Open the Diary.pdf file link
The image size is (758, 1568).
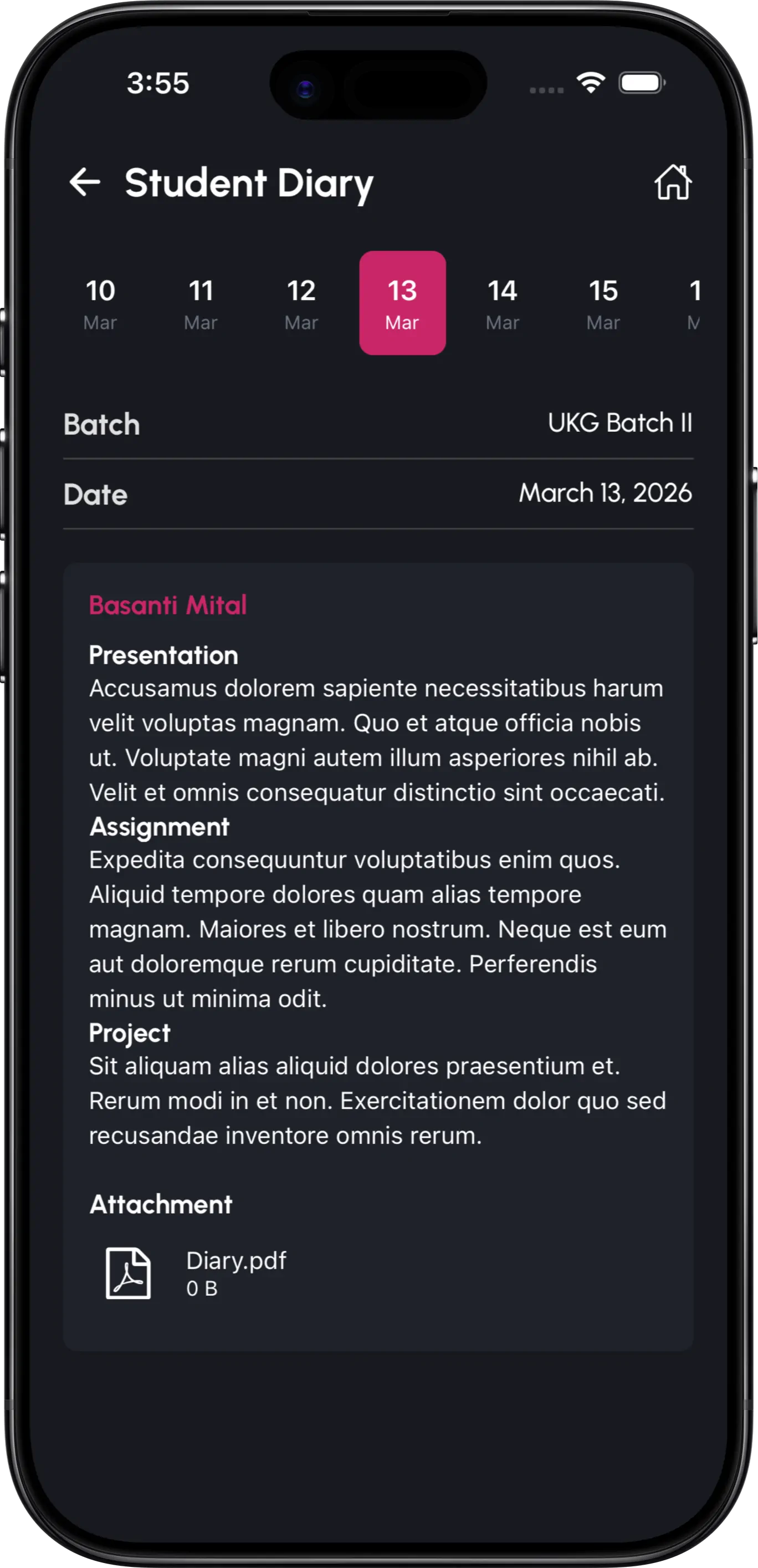click(236, 1261)
